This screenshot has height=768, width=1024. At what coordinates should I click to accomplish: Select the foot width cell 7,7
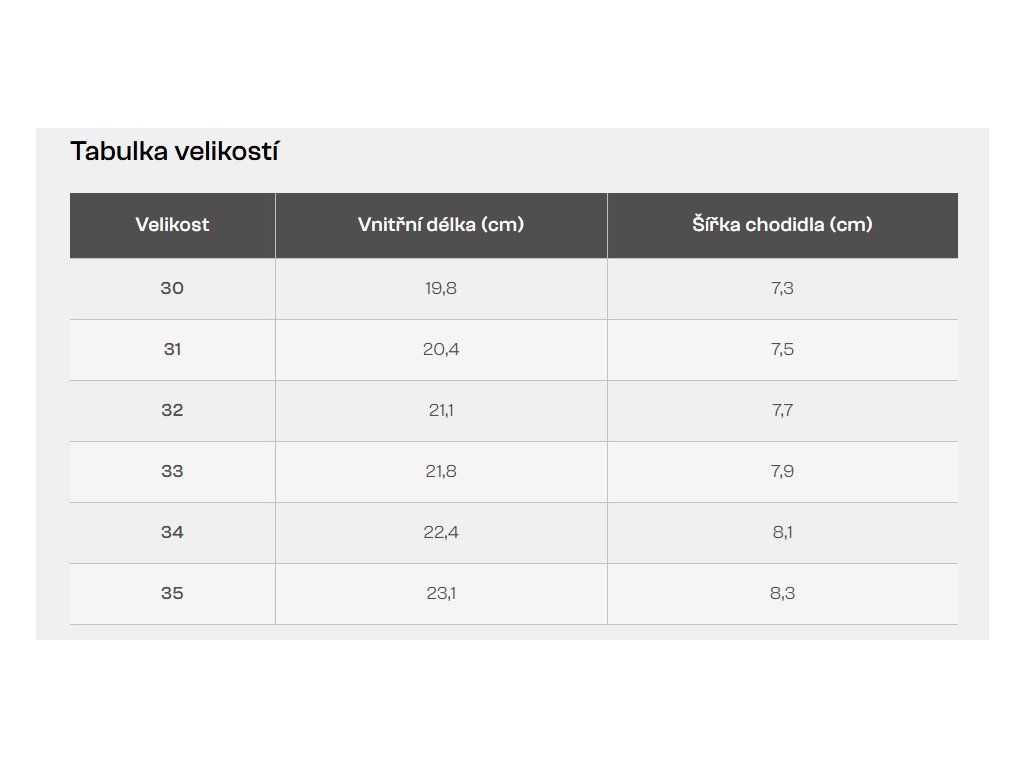tap(782, 411)
